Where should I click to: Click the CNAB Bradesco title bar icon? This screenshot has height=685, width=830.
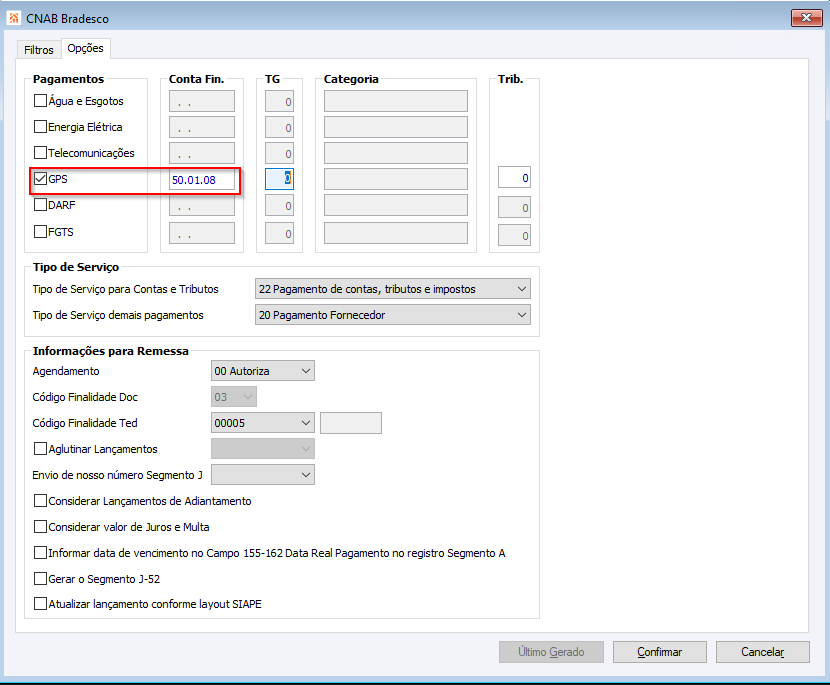[x=14, y=18]
